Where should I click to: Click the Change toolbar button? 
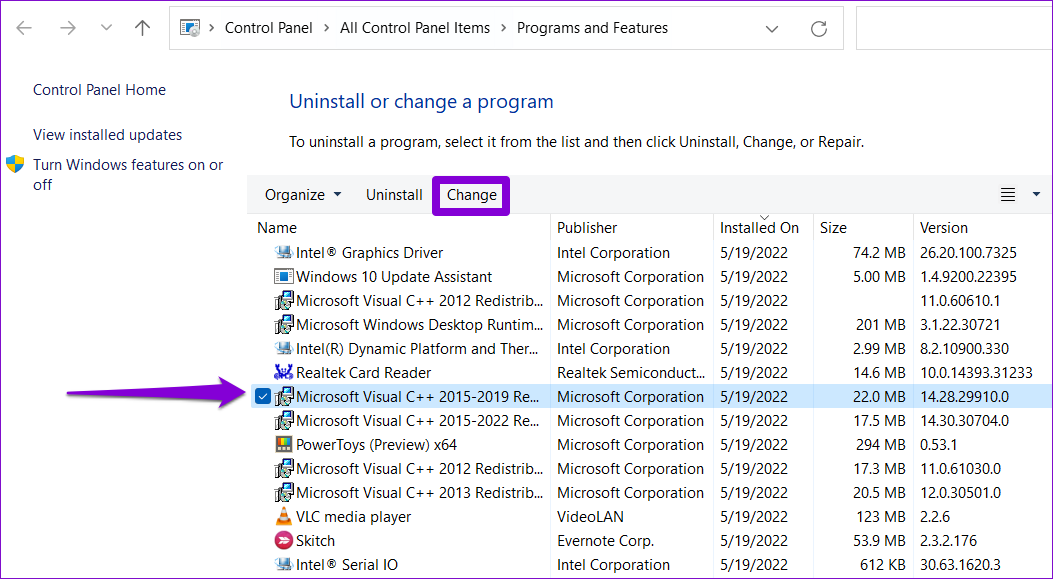pyautogui.click(x=471, y=195)
